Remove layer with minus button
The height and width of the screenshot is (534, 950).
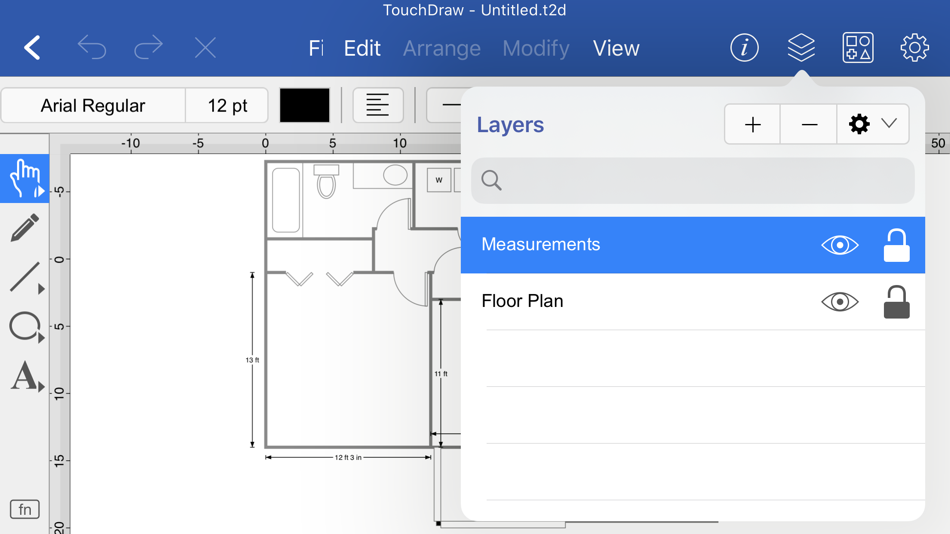pos(809,124)
